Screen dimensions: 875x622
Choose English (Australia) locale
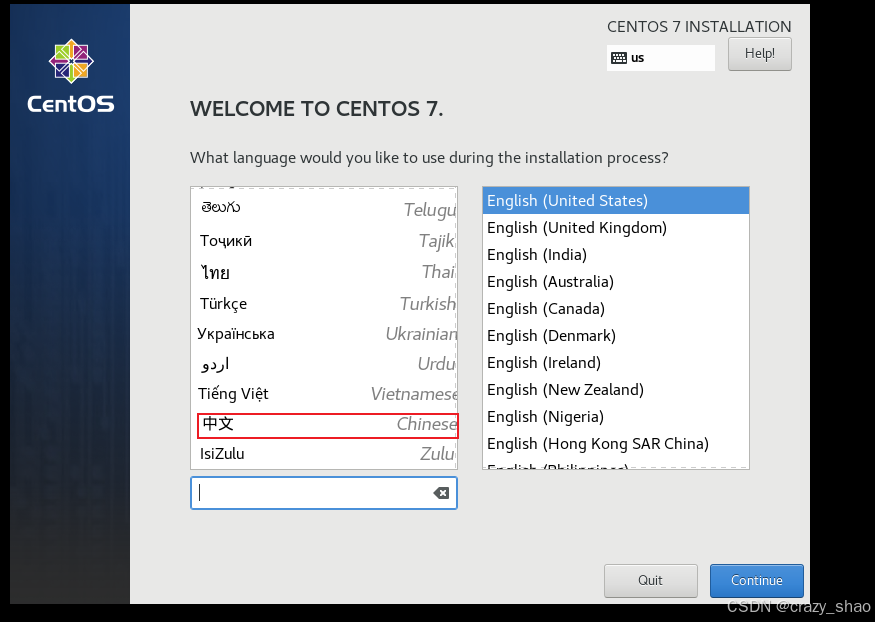[x=616, y=282]
